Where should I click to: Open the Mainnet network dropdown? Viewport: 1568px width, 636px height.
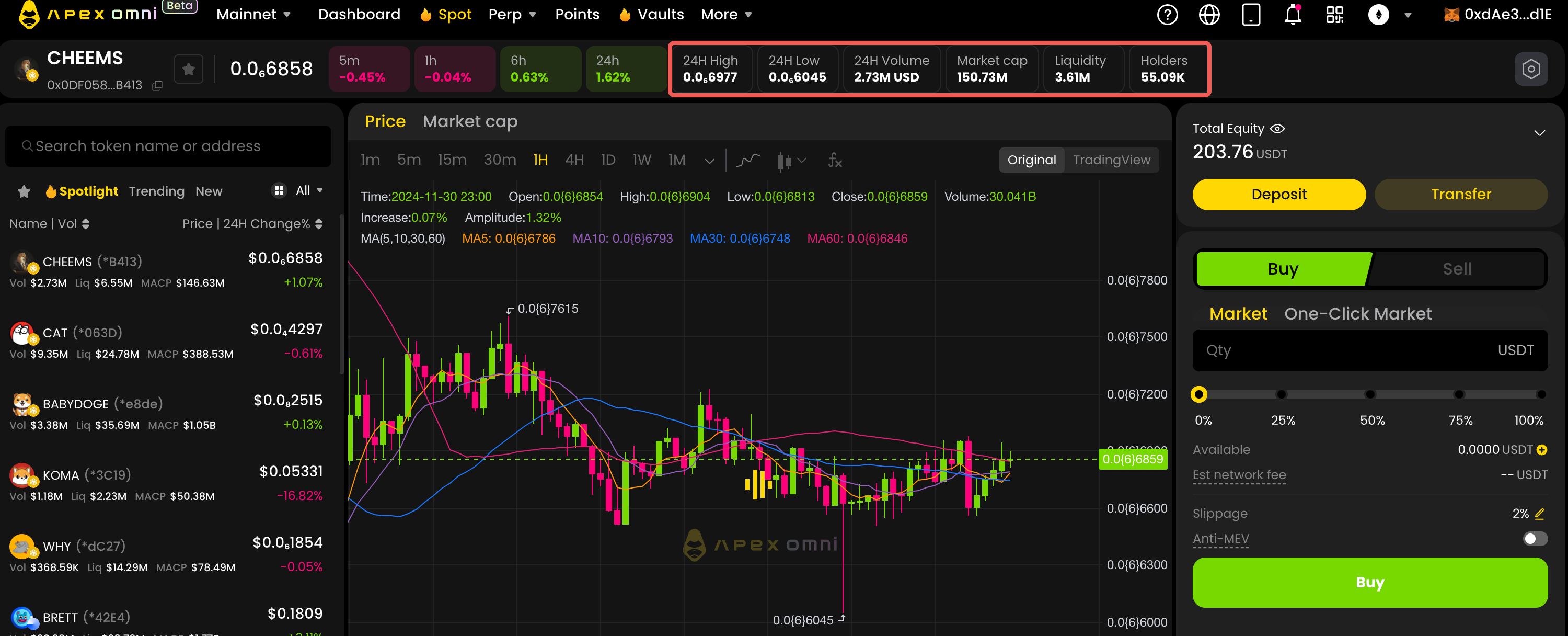click(x=253, y=15)
